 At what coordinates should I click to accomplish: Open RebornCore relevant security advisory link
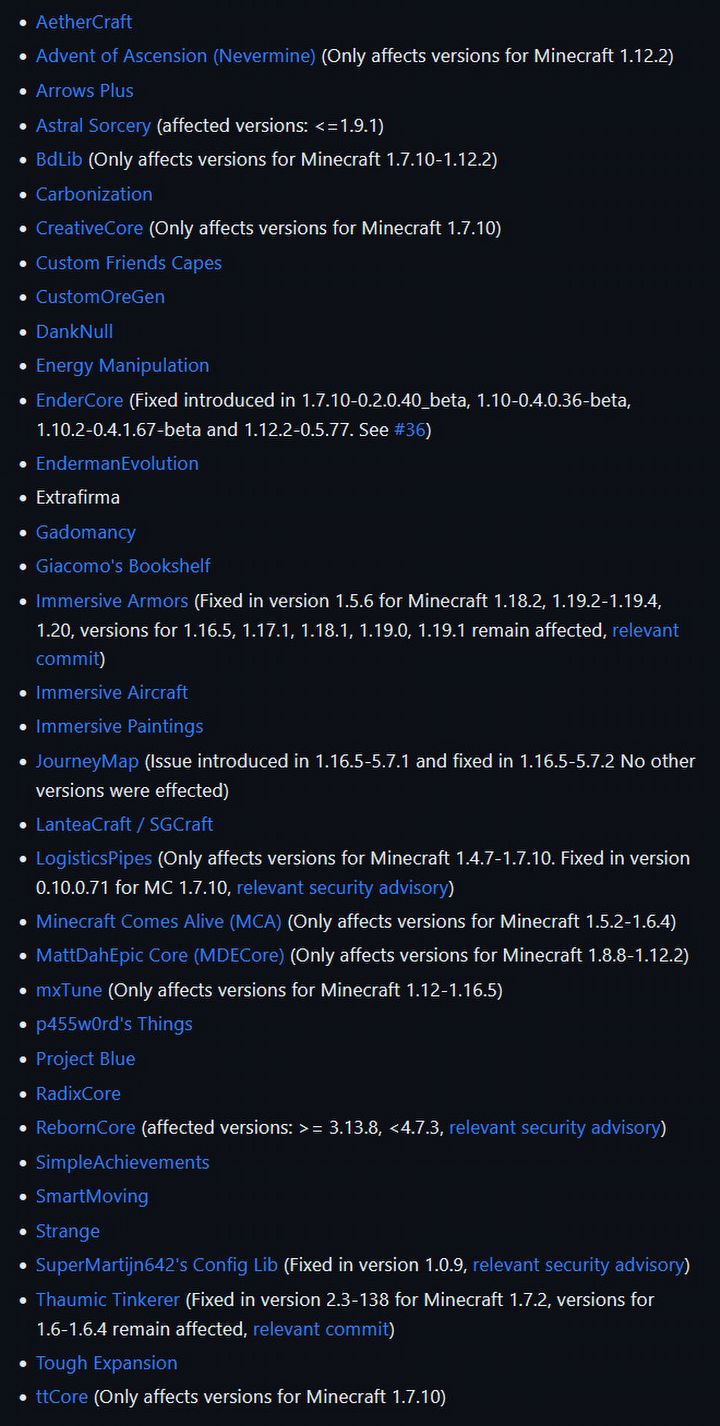tap(554, 1127)
